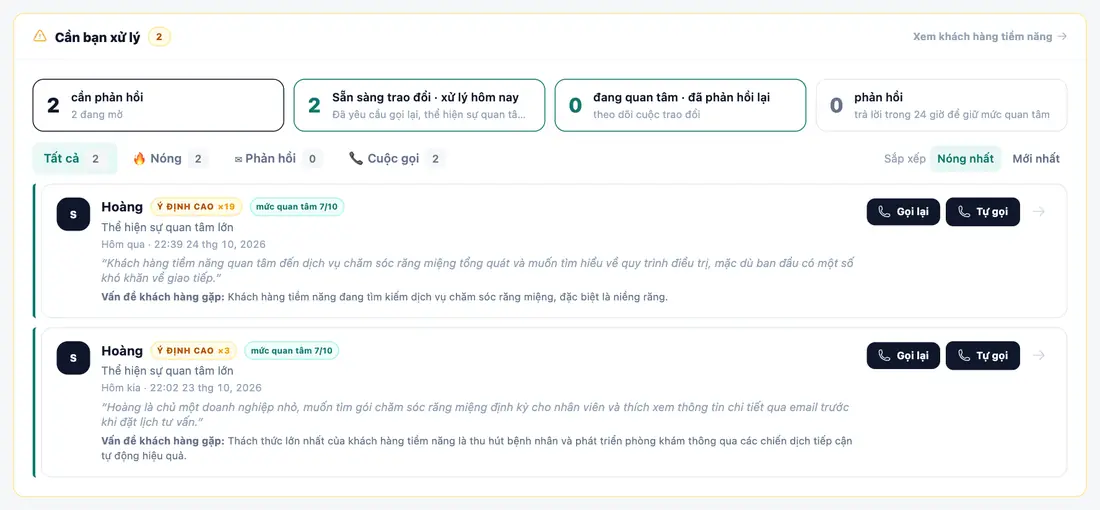This screenshot has width=1100, height=510.
Task: Select the phản hồi 24 giờ summary card
Action: click(941, 105)
